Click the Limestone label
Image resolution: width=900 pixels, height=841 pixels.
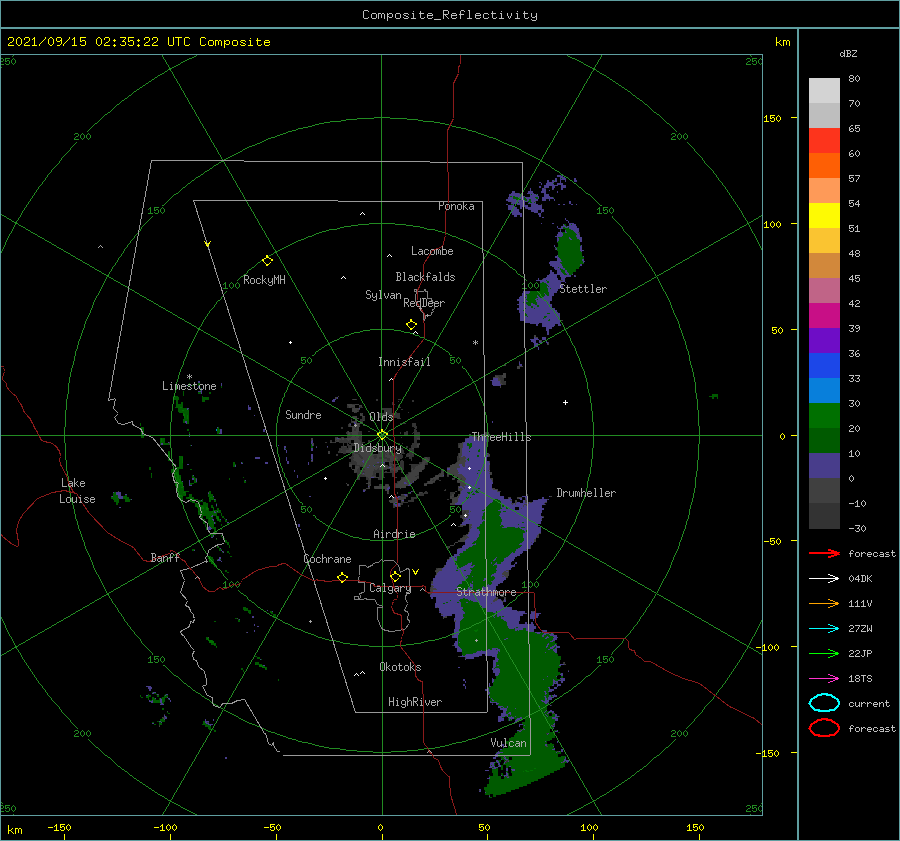coord(189,386)
